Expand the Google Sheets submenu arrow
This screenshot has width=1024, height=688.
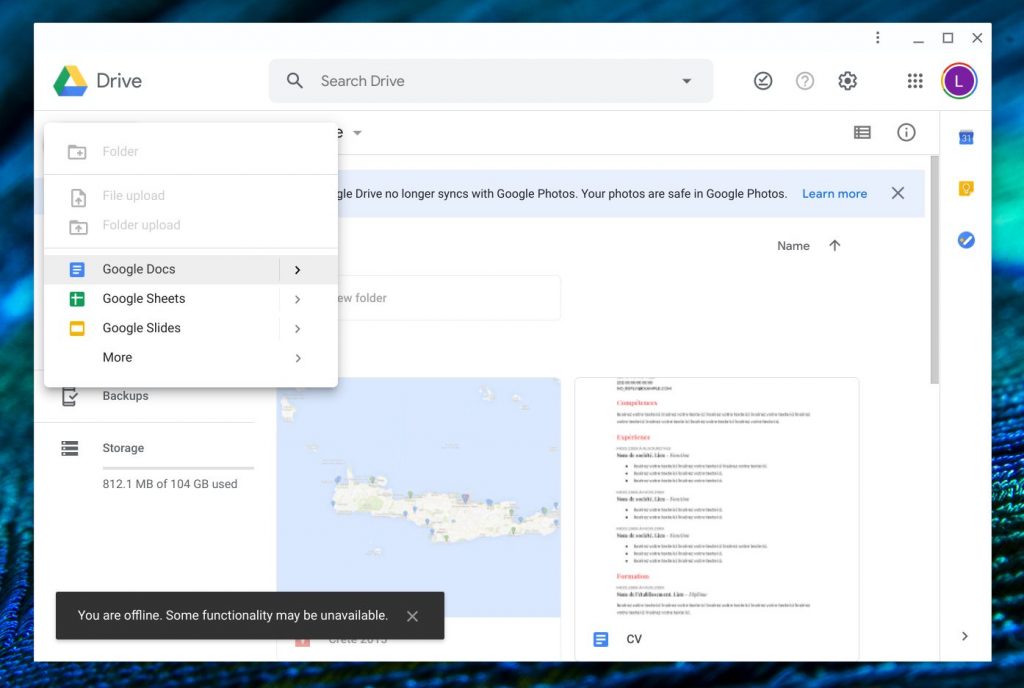pos(298,299)
